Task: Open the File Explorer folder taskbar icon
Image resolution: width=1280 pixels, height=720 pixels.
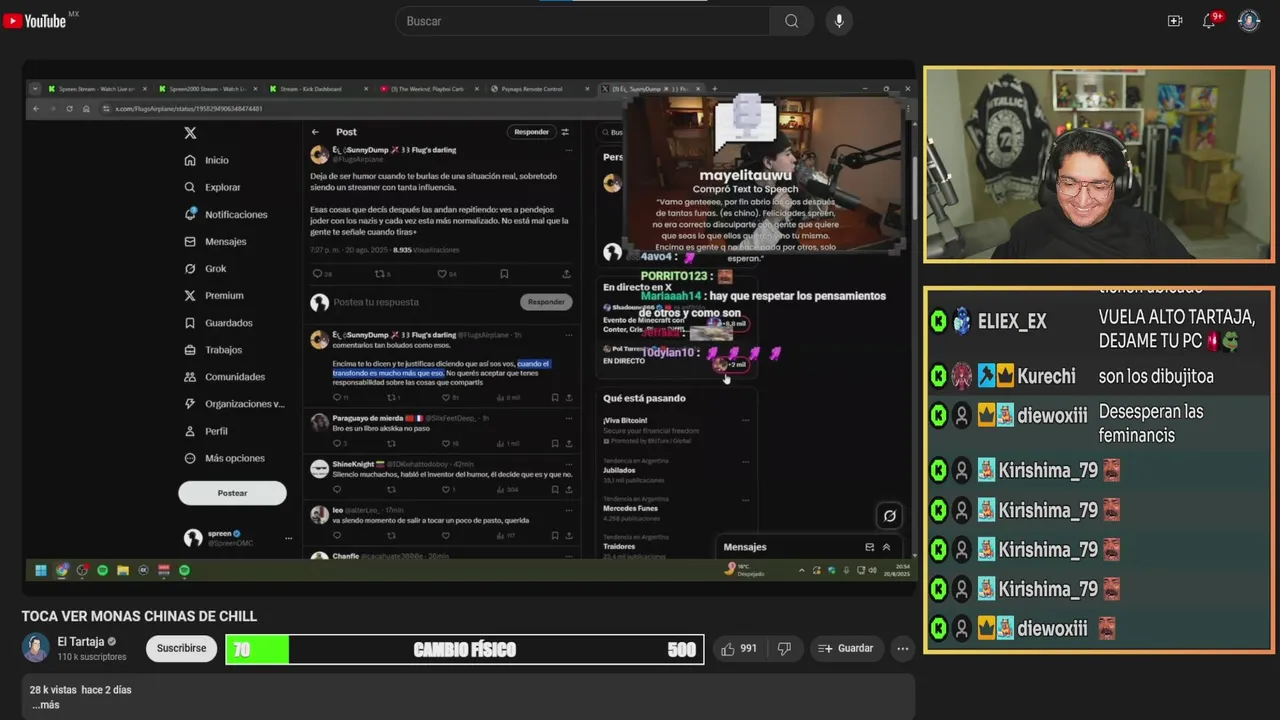Action: tap(123, 570)
